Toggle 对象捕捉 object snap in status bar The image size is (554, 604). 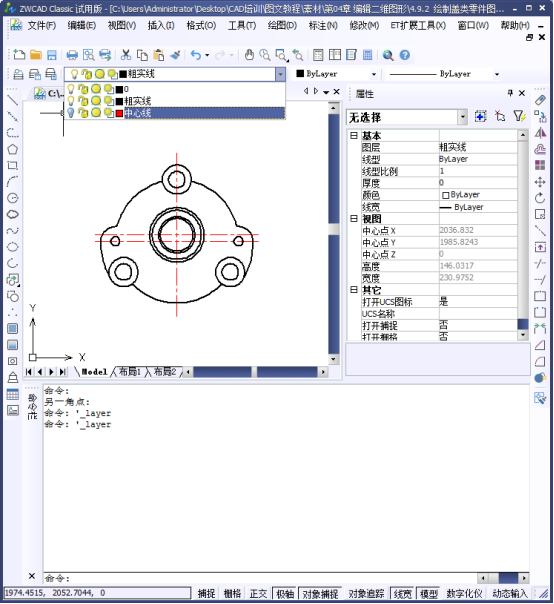click(321, 594)
